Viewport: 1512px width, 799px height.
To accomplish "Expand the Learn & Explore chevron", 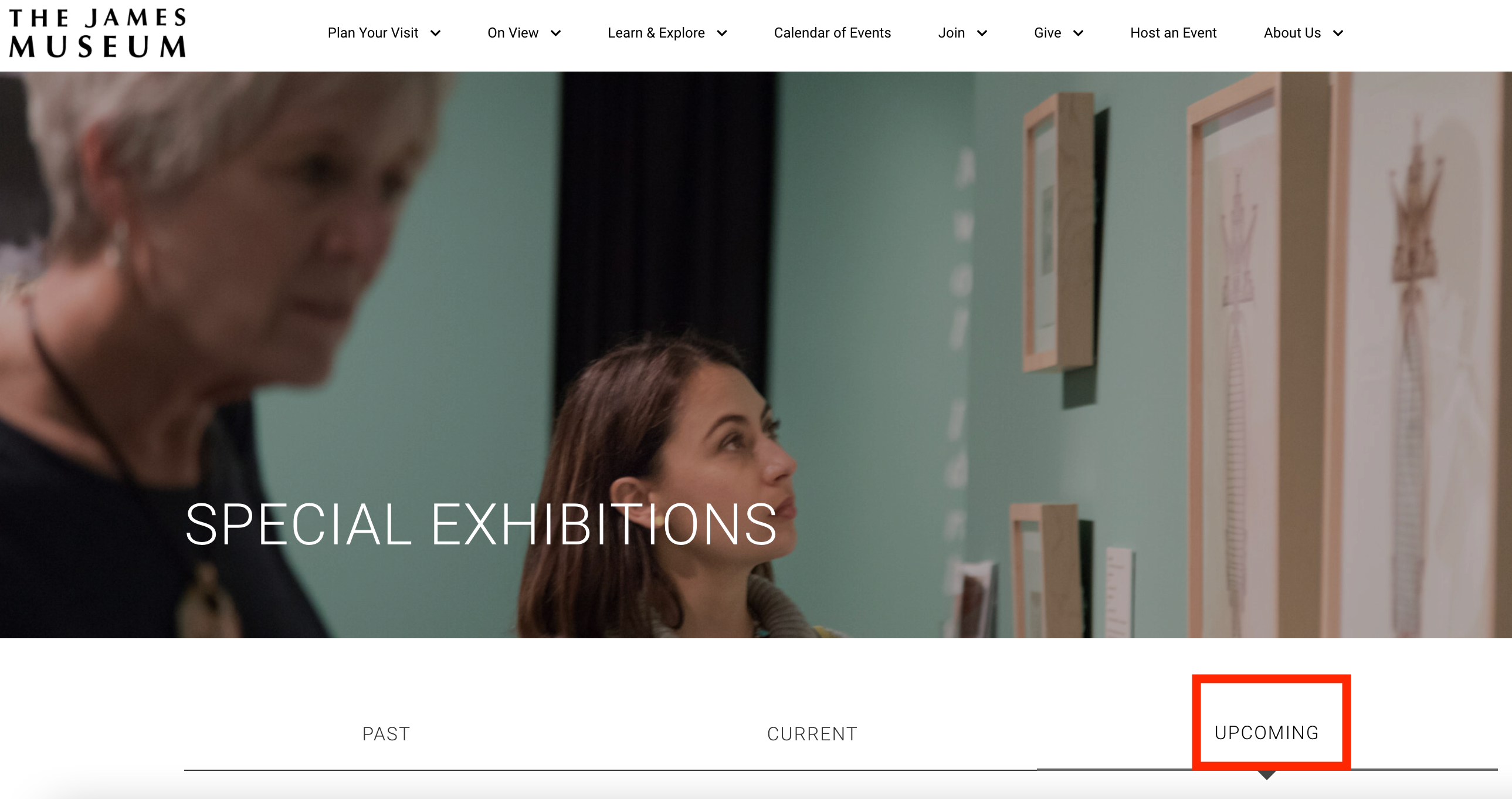I will [722, 33].
